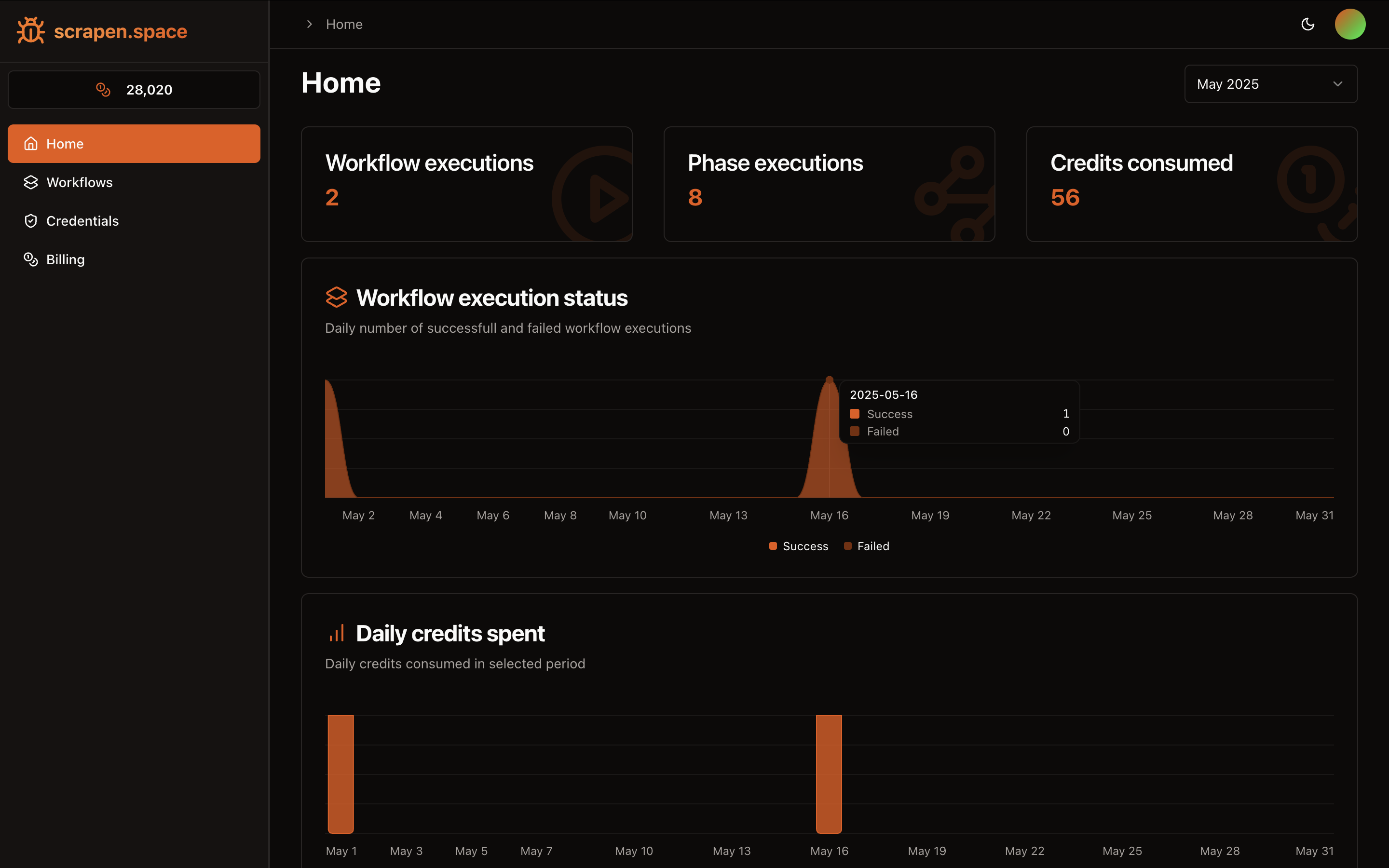Click layers icon beside Workflow execution status
This screenshot has width=1389, height=868.
point(337,298)
